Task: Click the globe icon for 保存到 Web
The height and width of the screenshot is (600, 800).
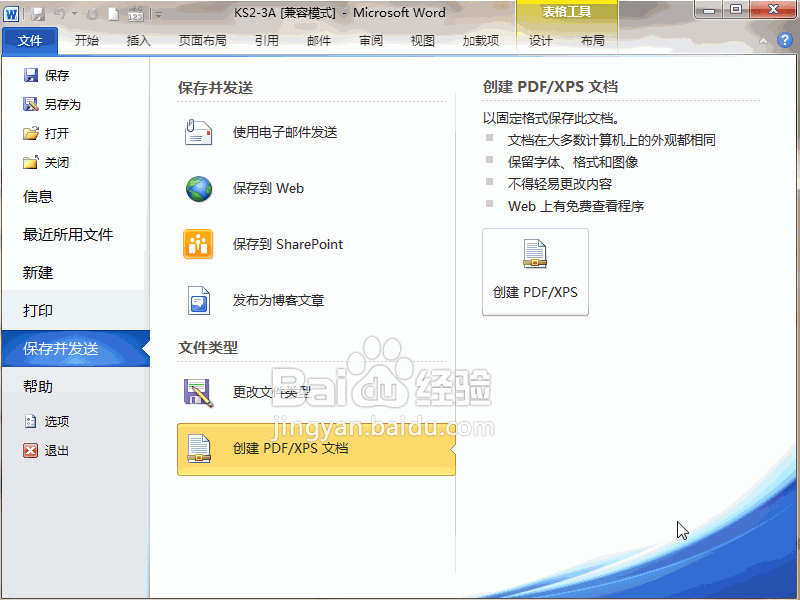Action: pyautogui.click(x=198, y=189)
